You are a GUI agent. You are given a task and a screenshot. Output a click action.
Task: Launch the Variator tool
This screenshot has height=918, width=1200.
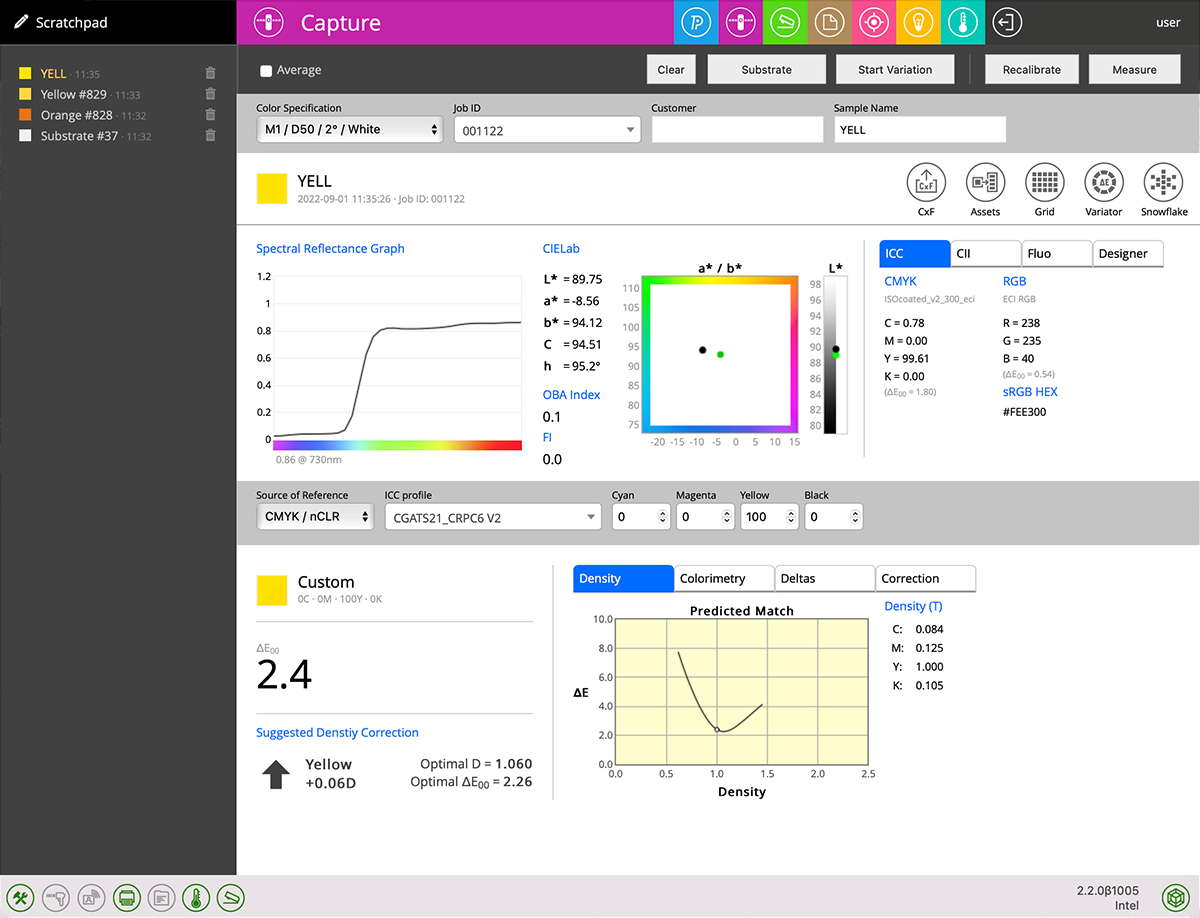[x=1103, y=183]
